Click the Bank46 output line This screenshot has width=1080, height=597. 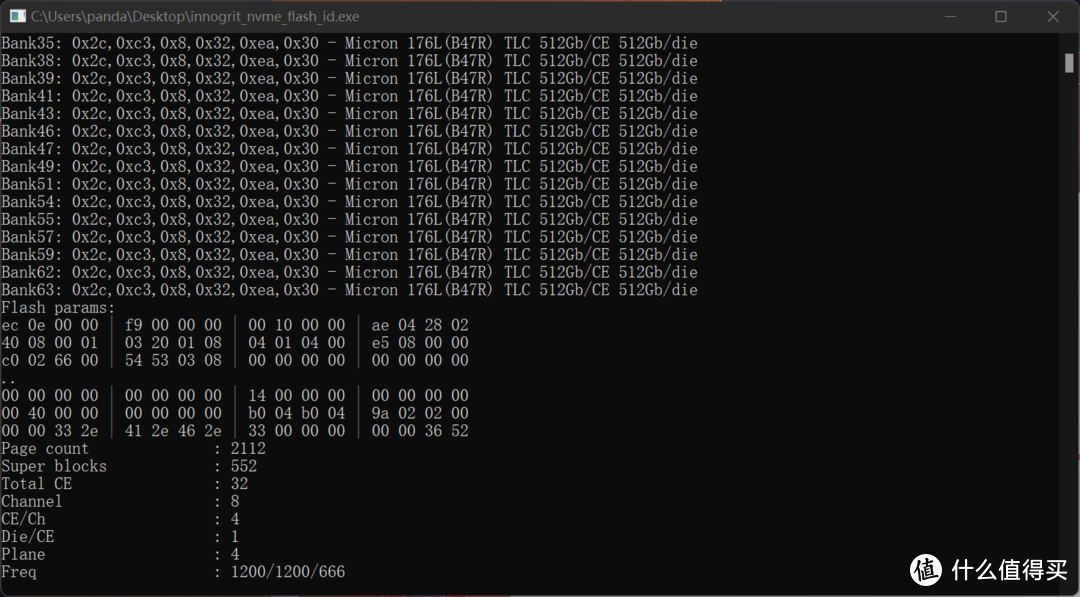coord(349,131)
